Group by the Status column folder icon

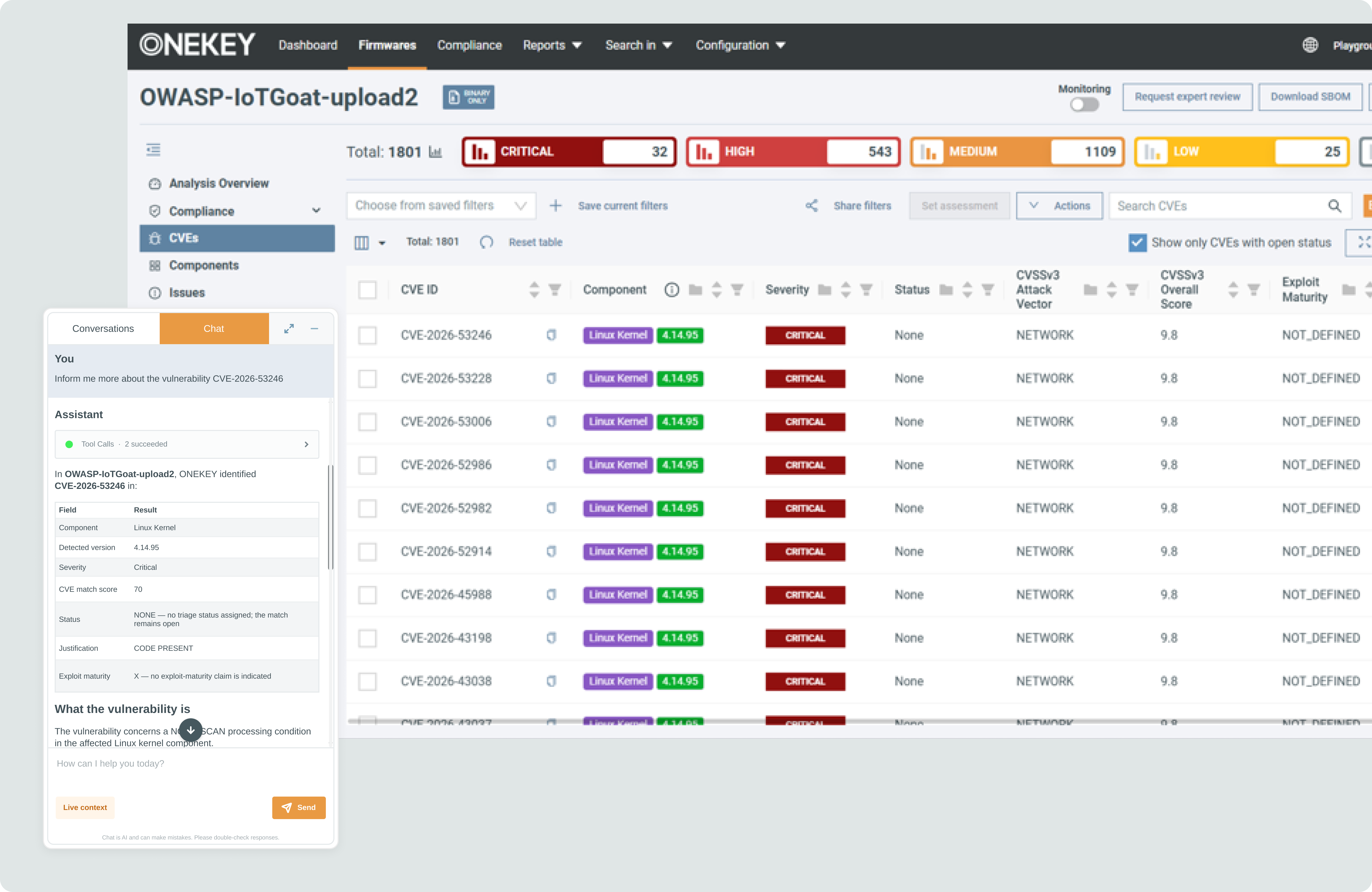click(x=946, y=289)
